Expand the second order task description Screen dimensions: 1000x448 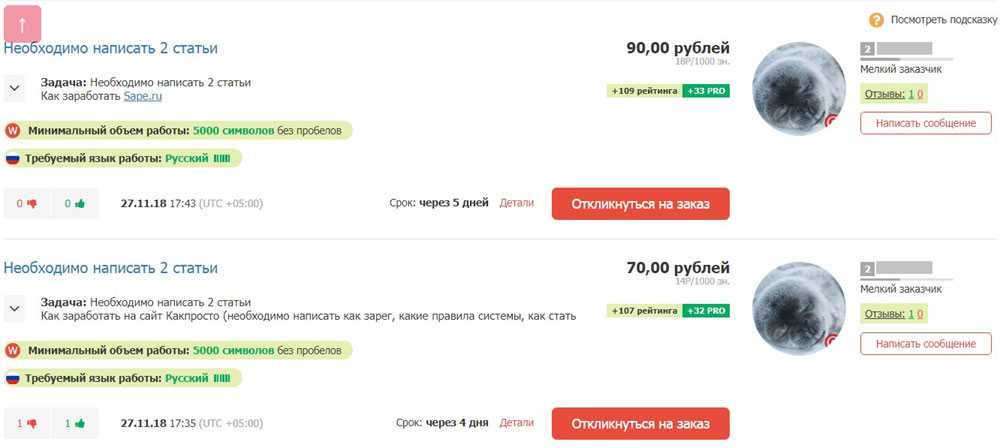pyautogui.click(x=15, y=308)
